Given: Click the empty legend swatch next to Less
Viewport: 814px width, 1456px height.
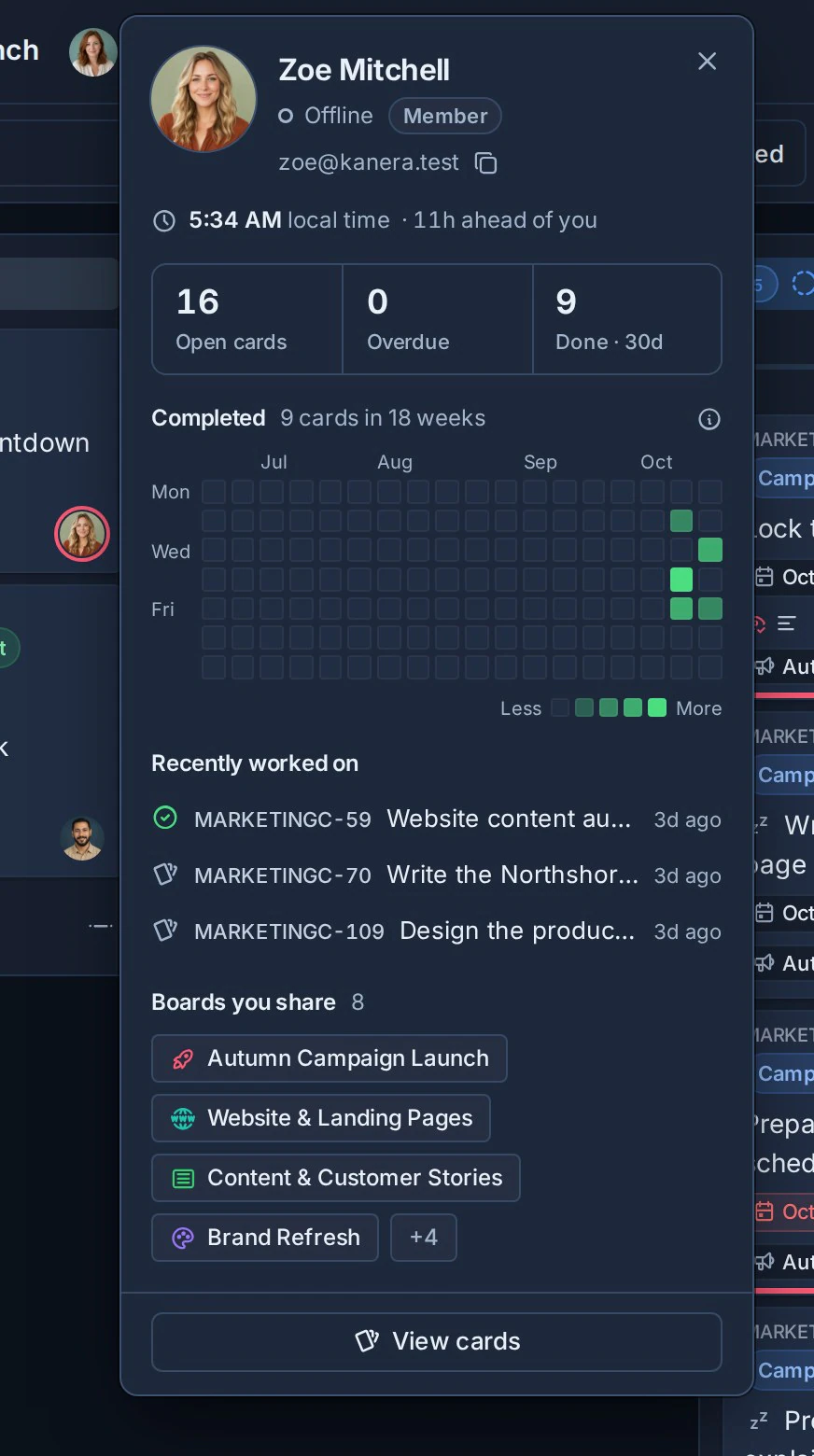Looking at the screenshot, I should [560, 707].
